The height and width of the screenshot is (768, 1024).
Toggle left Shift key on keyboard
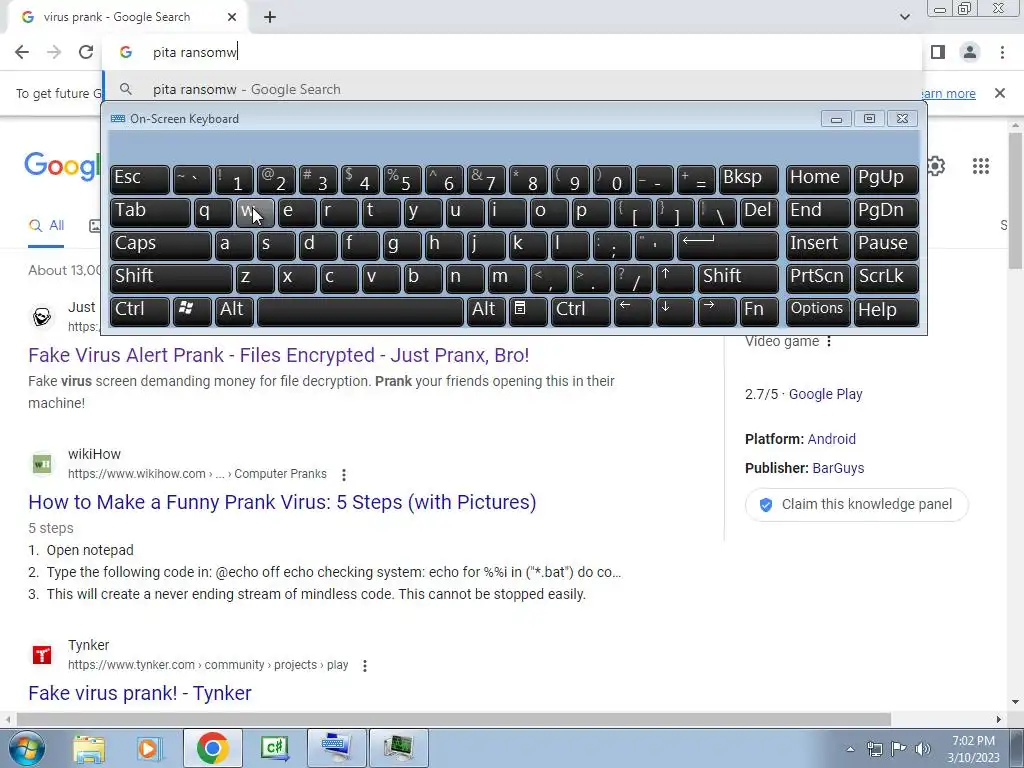[x=171, y=278]
